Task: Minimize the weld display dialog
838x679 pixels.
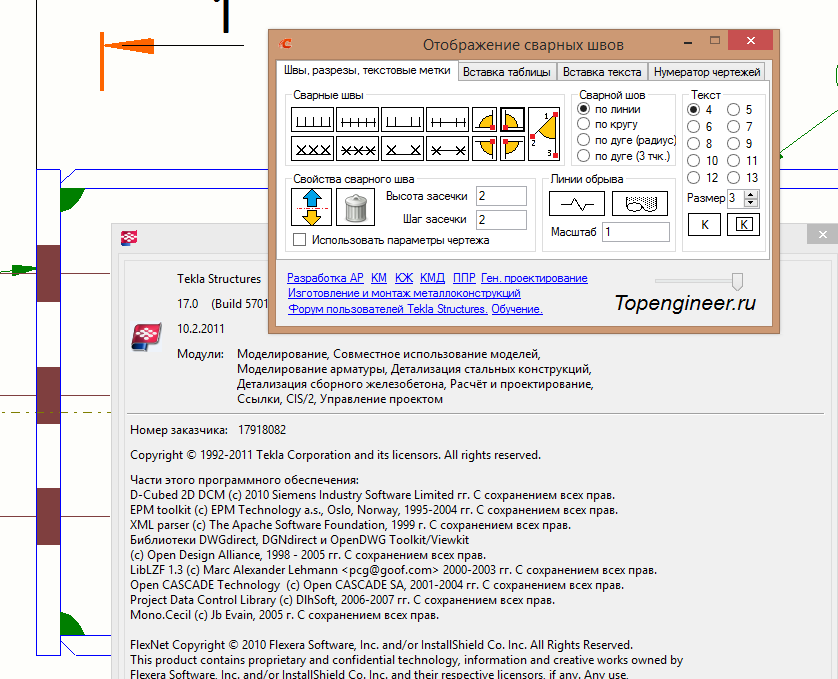Action: point(688,41)
